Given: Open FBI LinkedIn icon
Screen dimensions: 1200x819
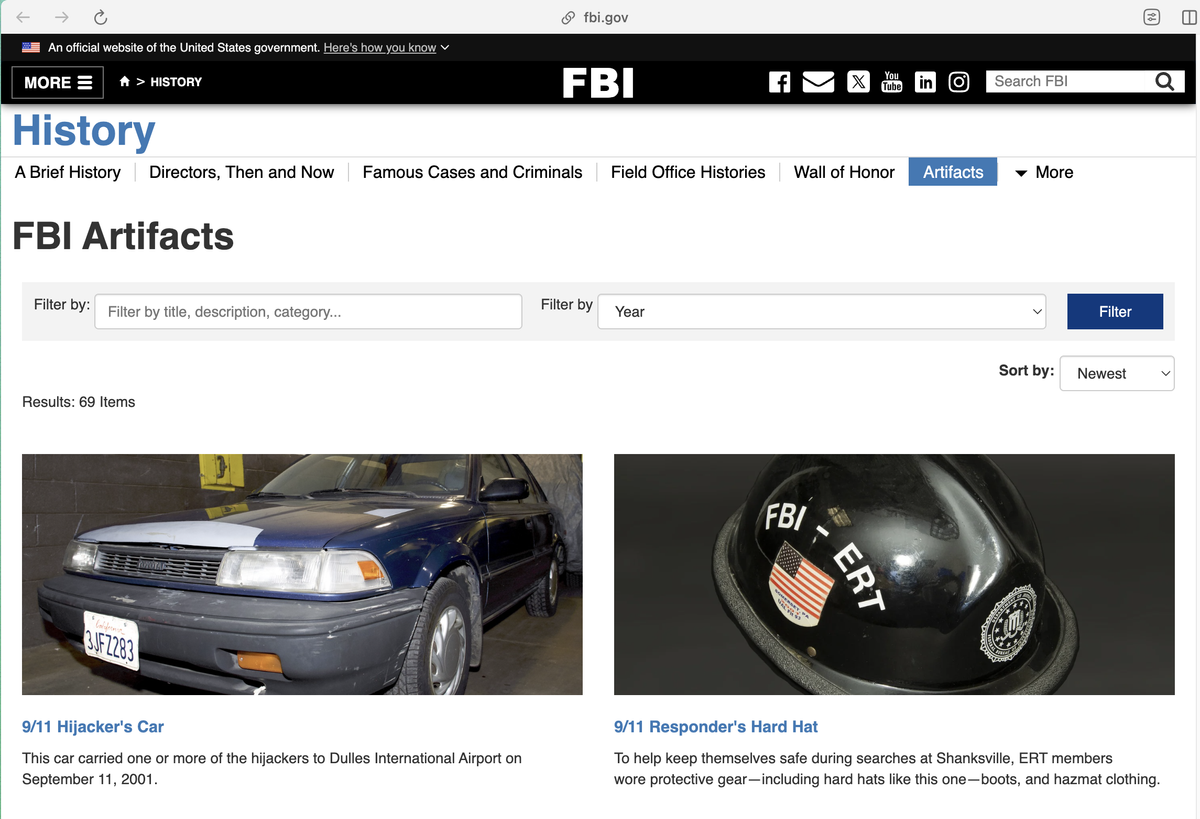Looking at the screenshot, I should point(925,82).
